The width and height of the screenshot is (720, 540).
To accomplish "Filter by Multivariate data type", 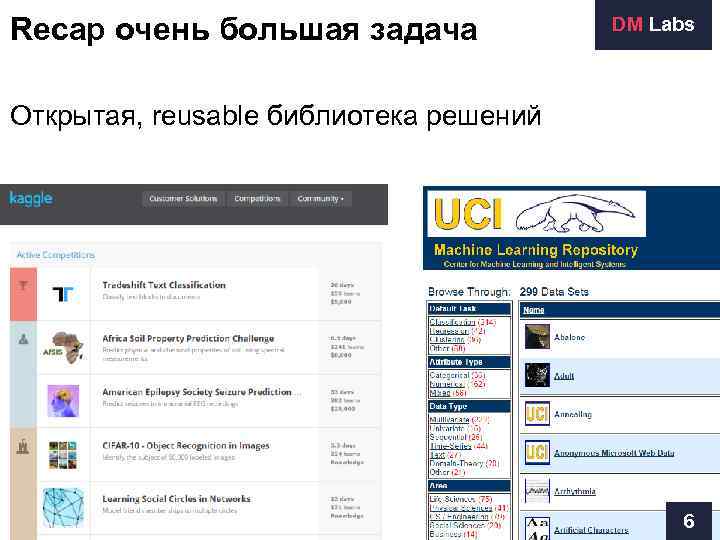I will tap(450, 419).
